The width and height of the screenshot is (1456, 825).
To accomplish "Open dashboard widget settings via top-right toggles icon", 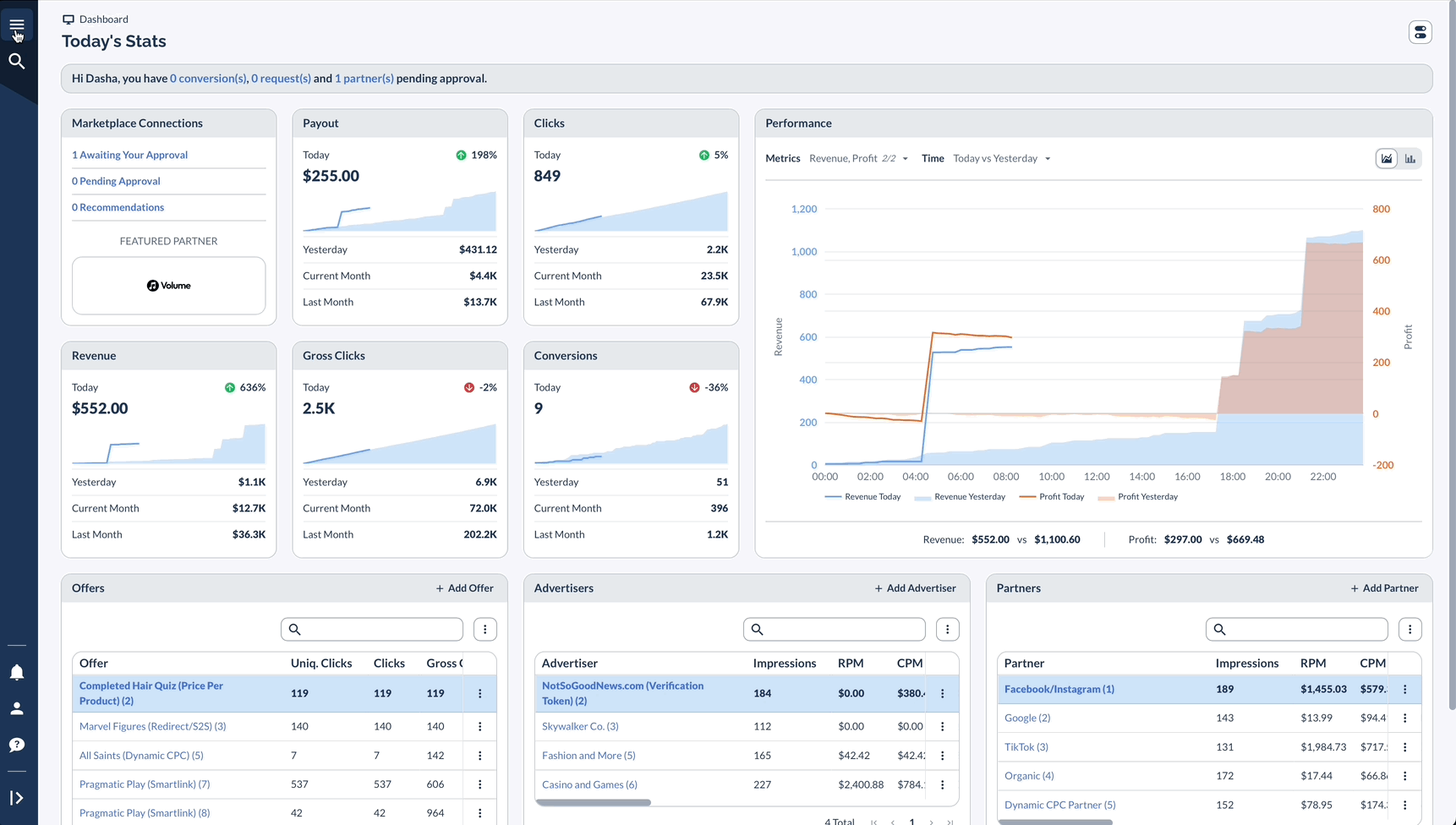I will point(1420,31).
